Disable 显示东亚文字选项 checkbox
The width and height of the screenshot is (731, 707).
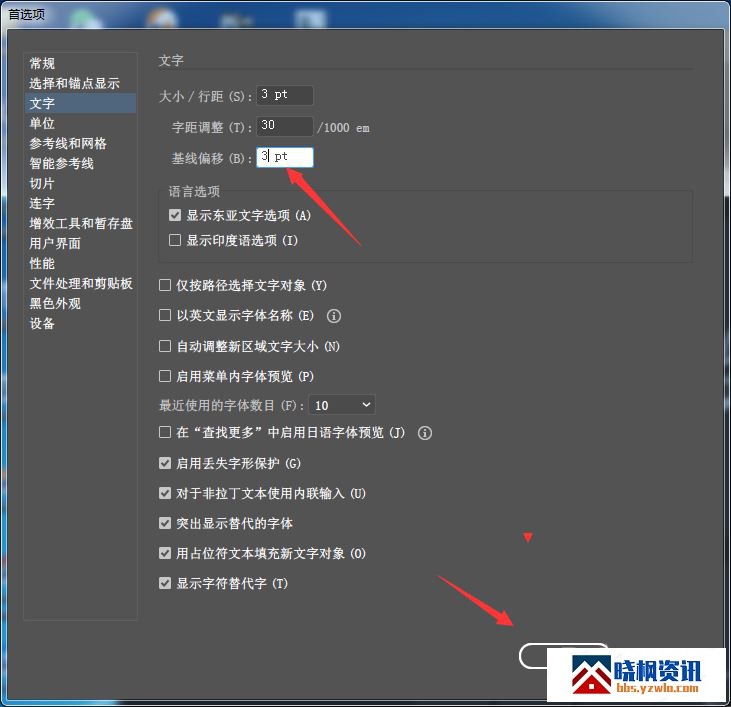tap(175, 216)
